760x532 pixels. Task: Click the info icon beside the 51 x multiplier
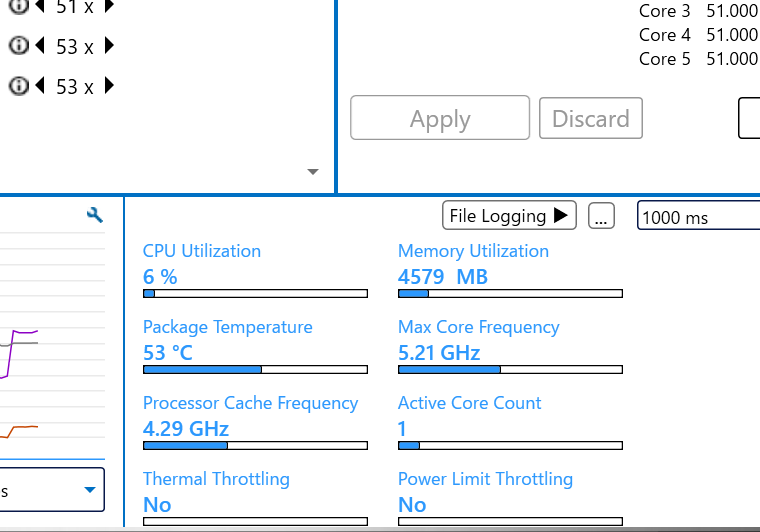pos(18,6)
